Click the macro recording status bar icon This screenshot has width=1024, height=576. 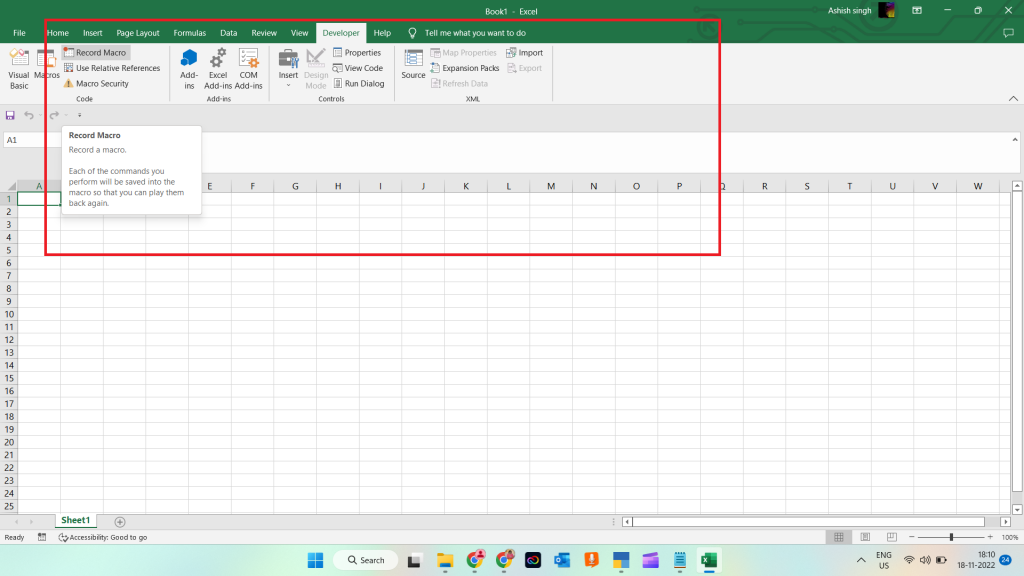[42, 537]
